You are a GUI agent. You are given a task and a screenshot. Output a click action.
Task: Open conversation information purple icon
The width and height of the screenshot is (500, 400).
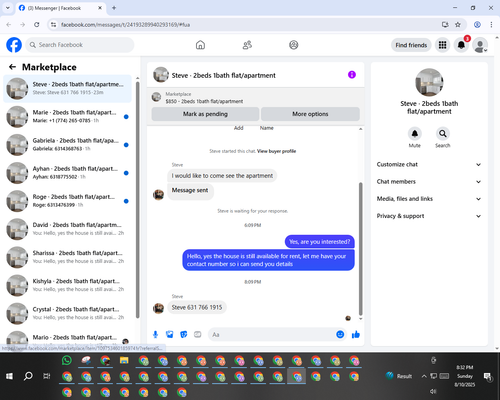pyautogui.click(x=352, y=75)
